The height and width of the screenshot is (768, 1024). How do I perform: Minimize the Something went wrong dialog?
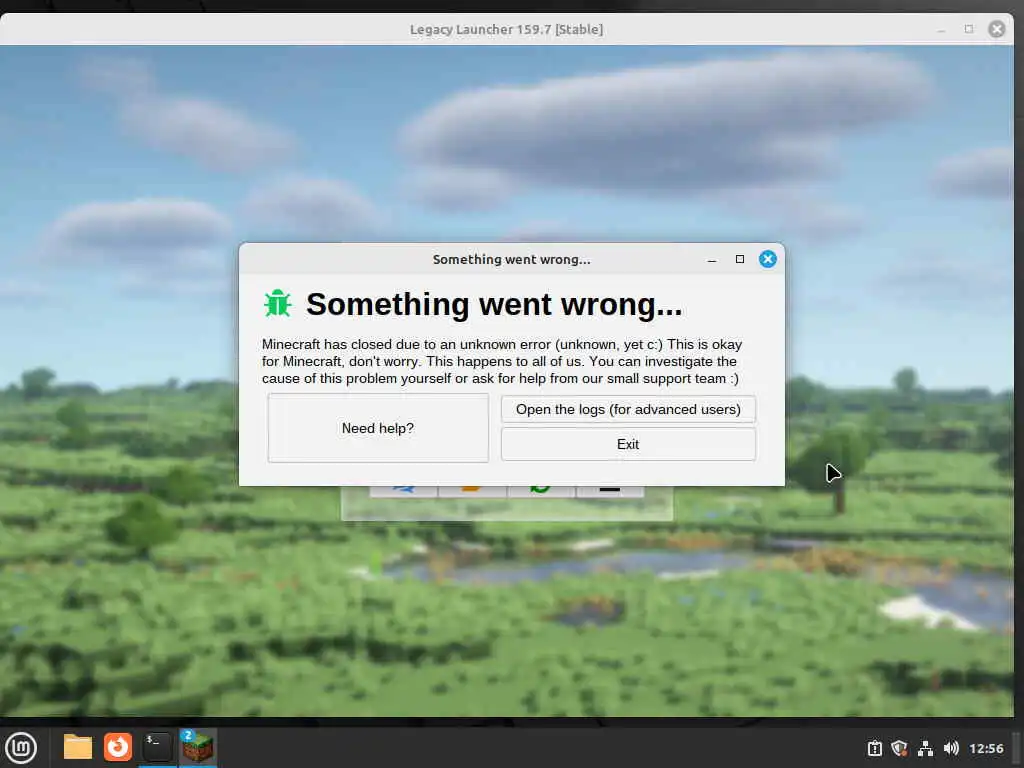712,260
